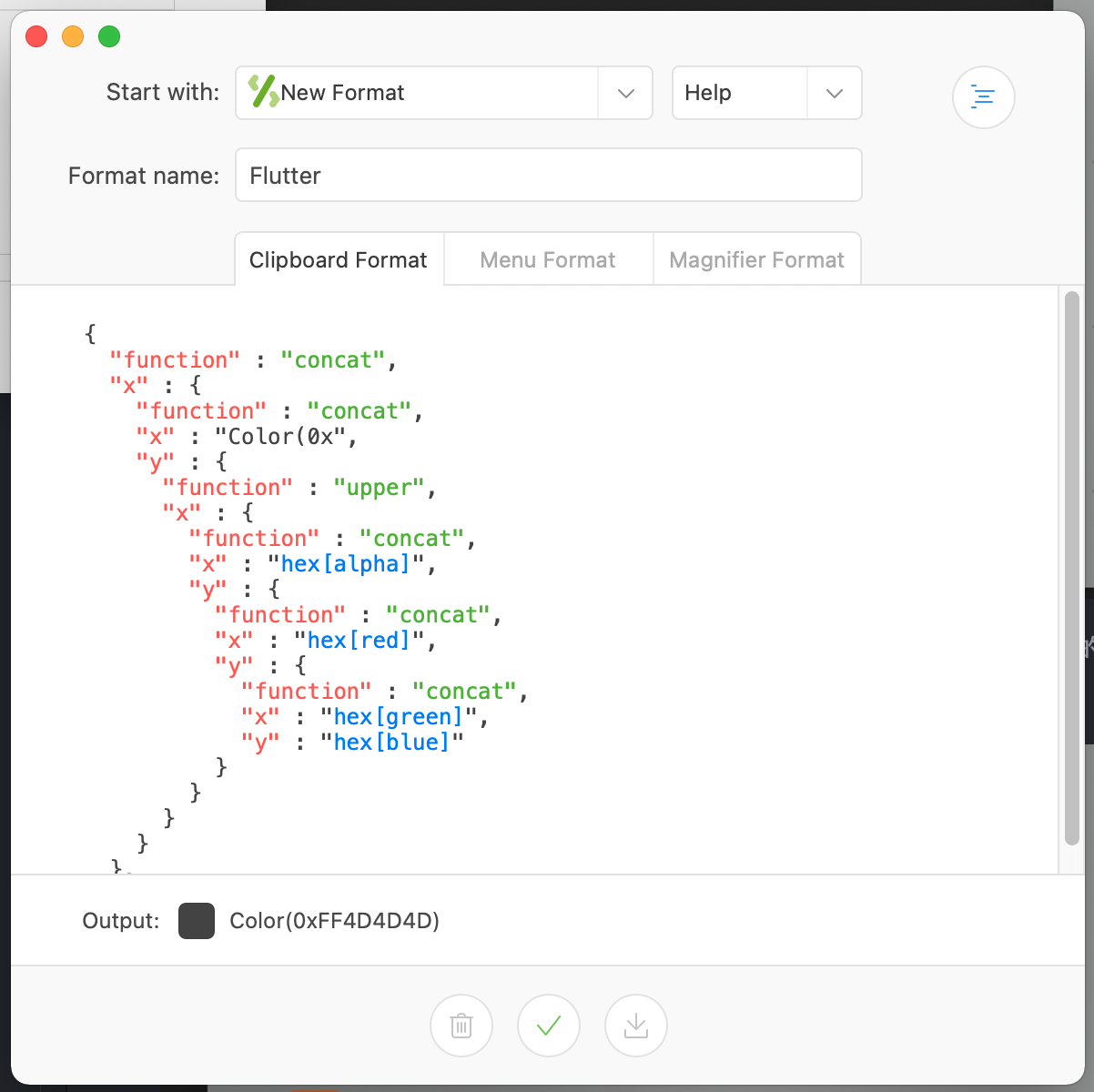Confirm the format with green checkmark
1094x1092 pixels.
(x=549, y=1026)
